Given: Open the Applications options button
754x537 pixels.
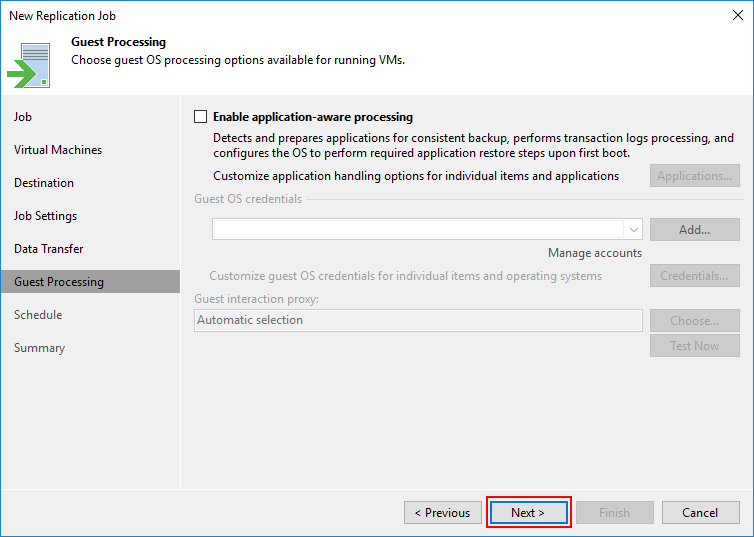Looking at the screenshot, I should (695, 176).
